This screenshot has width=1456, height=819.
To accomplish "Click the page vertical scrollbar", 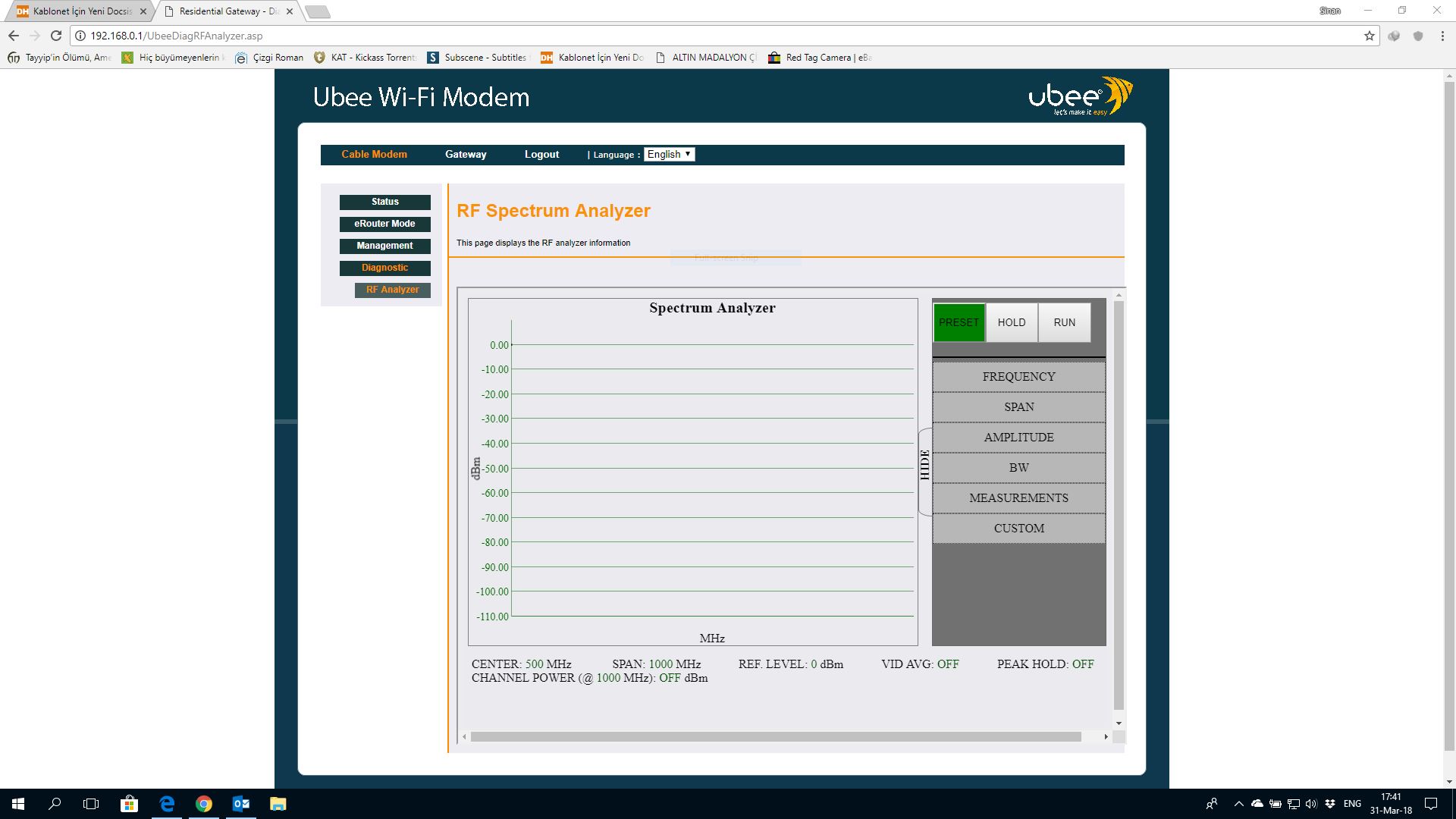I will tap(1449, 416).
